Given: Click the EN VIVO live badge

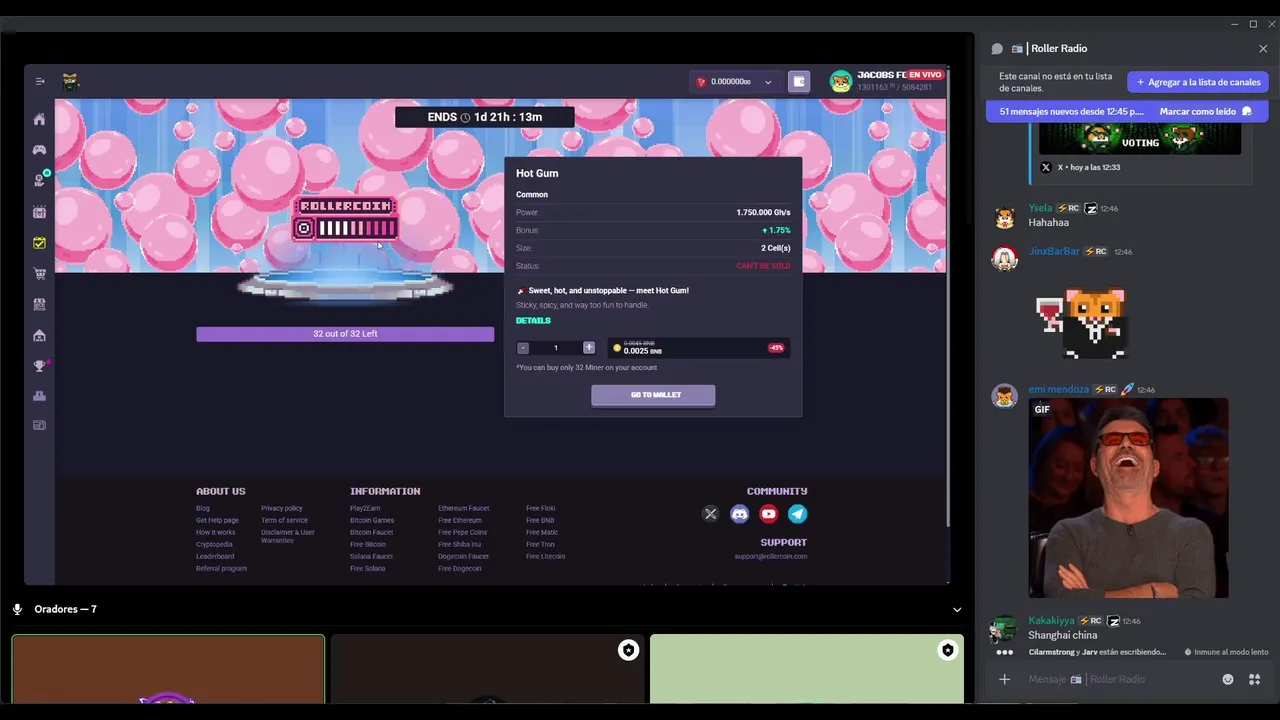Looking at the screenshot, I should click(925, 75).
